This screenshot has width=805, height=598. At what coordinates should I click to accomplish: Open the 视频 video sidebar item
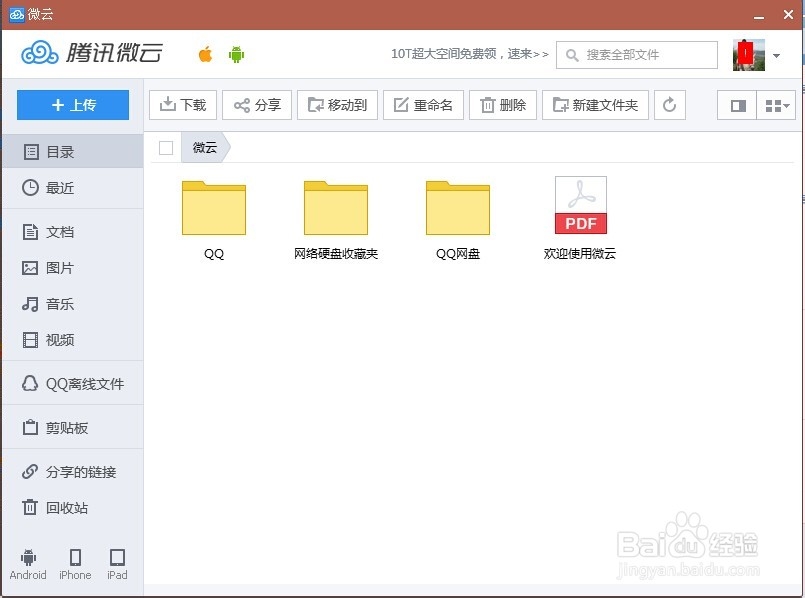pos(72,340)
